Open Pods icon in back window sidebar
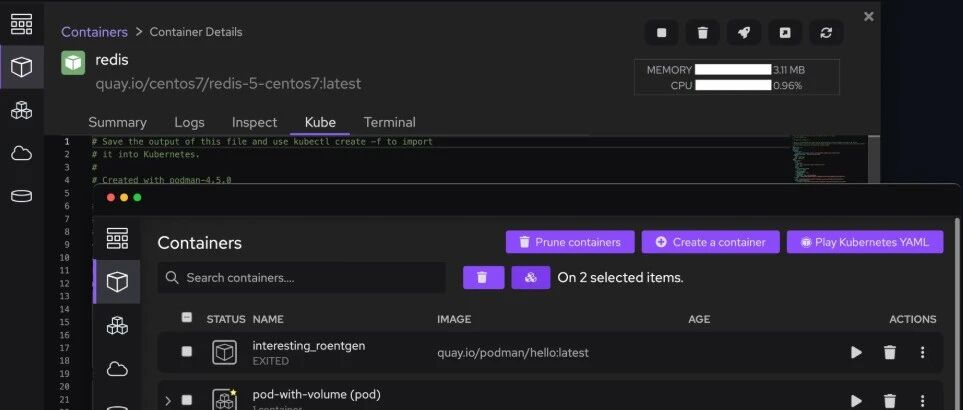963x410 pixels. 21,110
